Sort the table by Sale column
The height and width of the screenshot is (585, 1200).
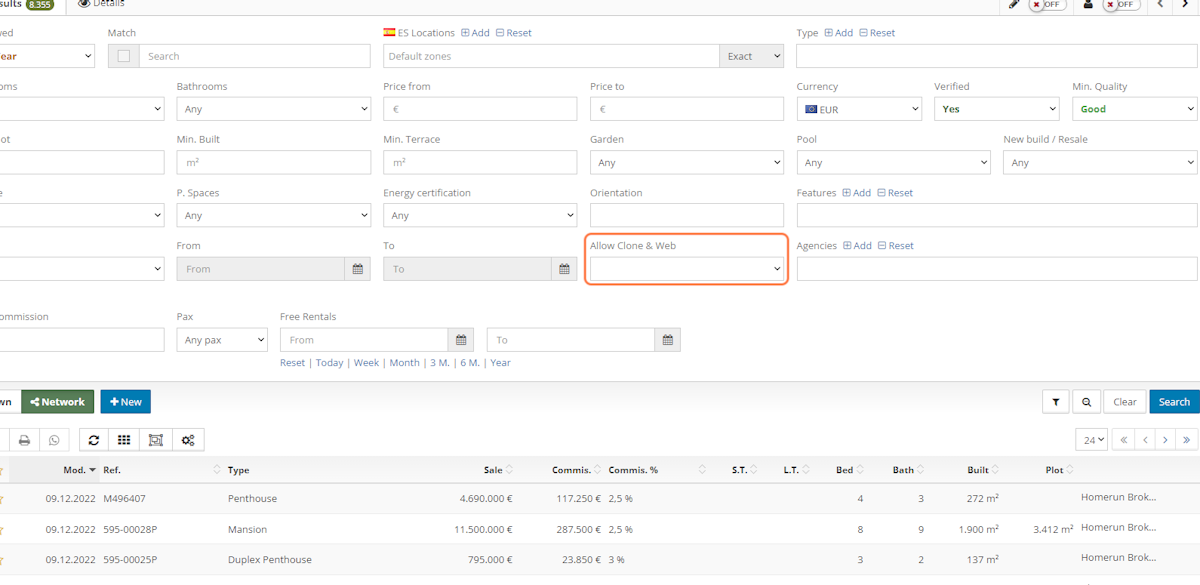[495, 470]
